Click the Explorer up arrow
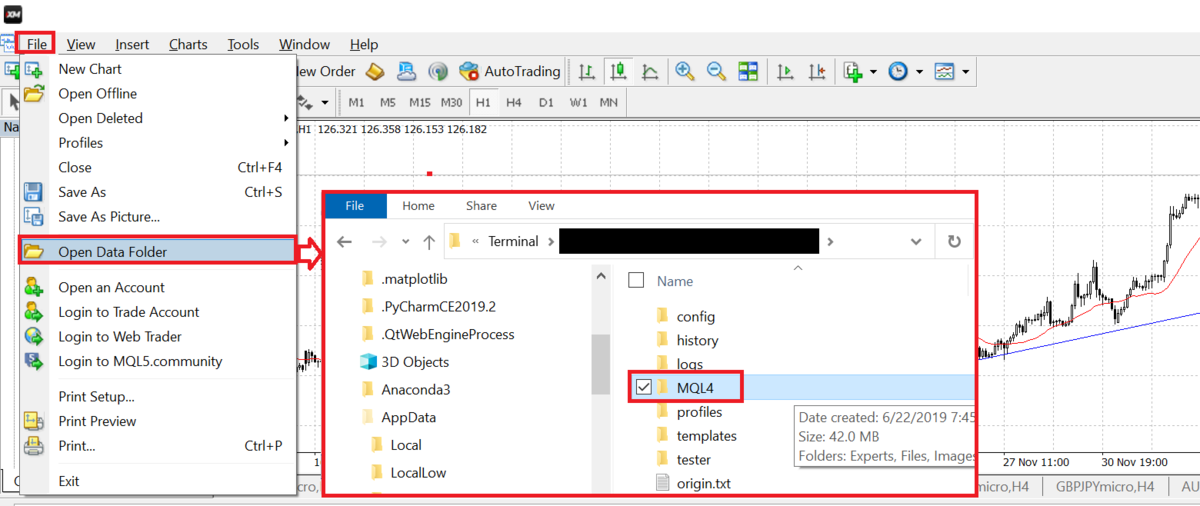The width and height of the screenshot is (1200, 506). (429, 242)
